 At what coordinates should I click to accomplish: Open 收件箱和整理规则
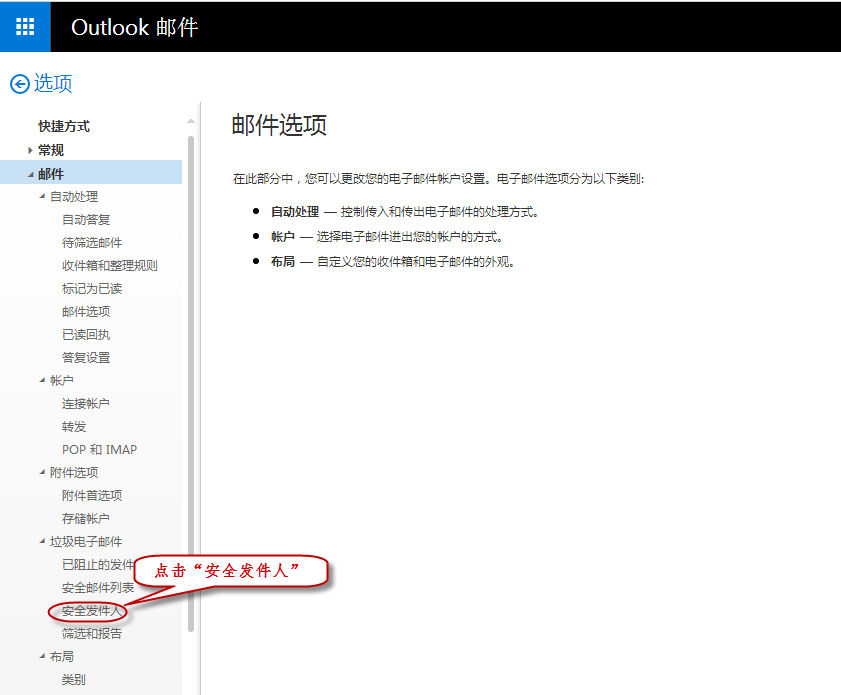pyautogui.click(x=110, y=266)
